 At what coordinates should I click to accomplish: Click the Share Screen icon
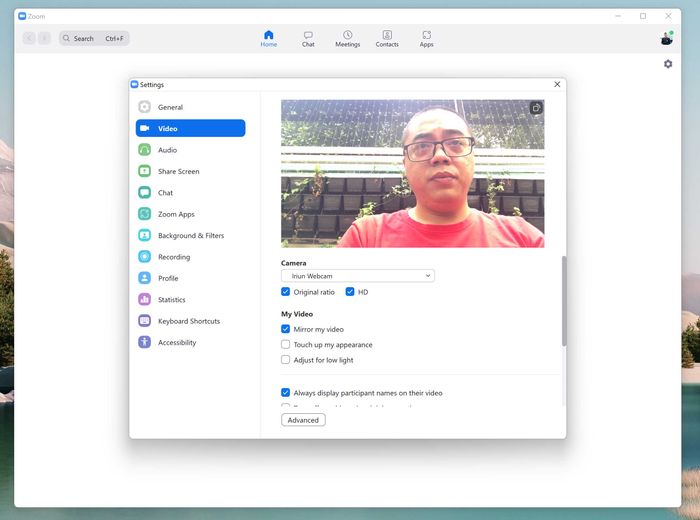pos(144,171)
